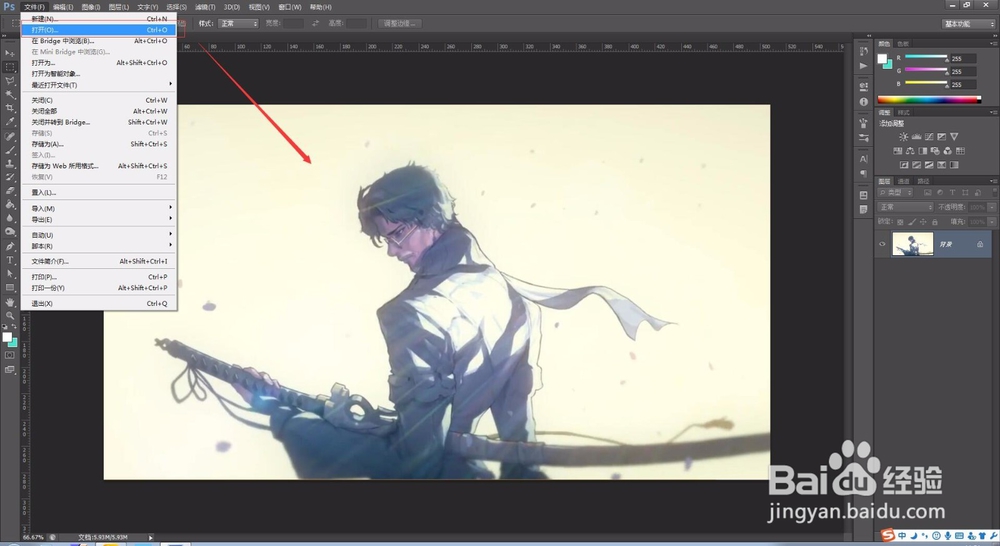The width and height of the screenshot is (1000, 546).
Task: Choose 存储为(A)... menu entry
Action: 99,144
